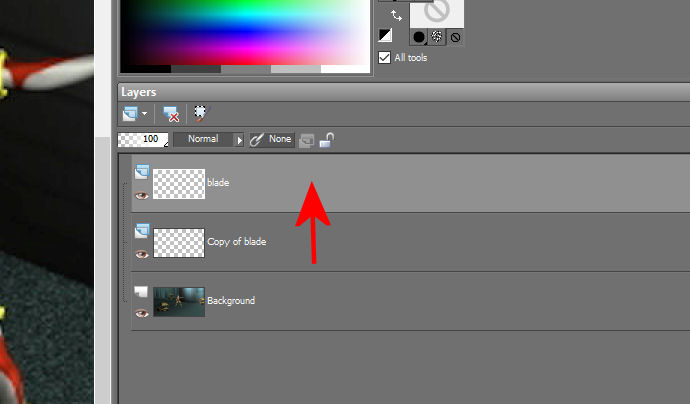Toggle the lock transparency padlock icon
Image resolution: width=690 pixels, height=404 pixels.
(x=327, y=140)
